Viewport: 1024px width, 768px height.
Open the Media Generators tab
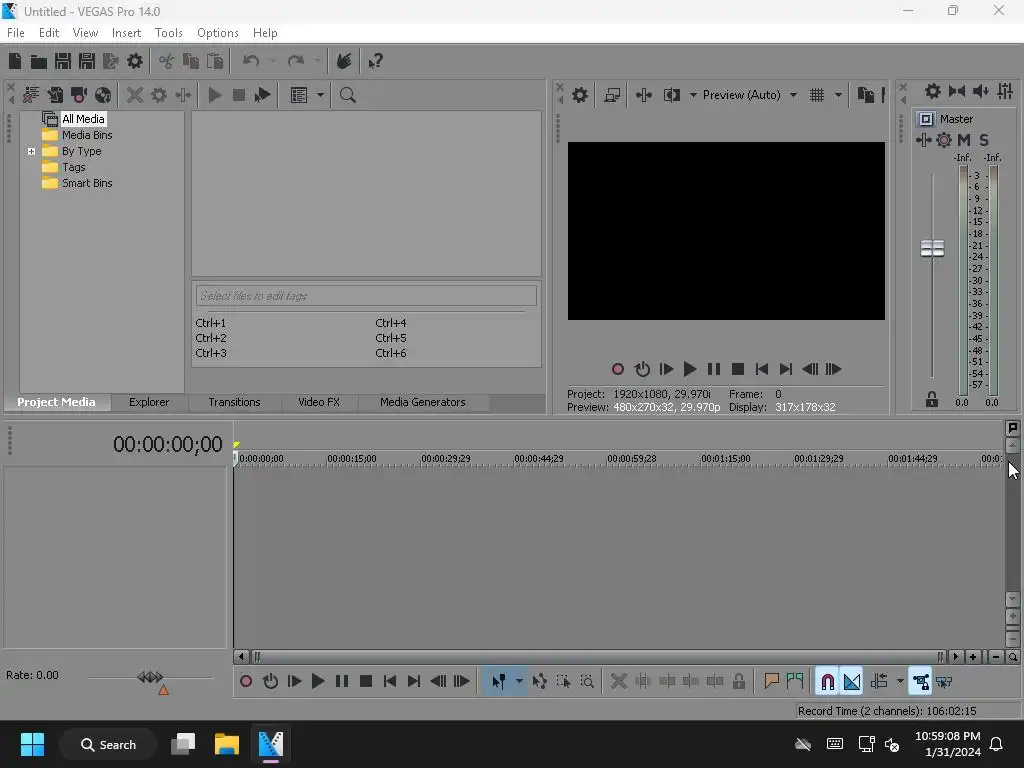tap(423, 402)
